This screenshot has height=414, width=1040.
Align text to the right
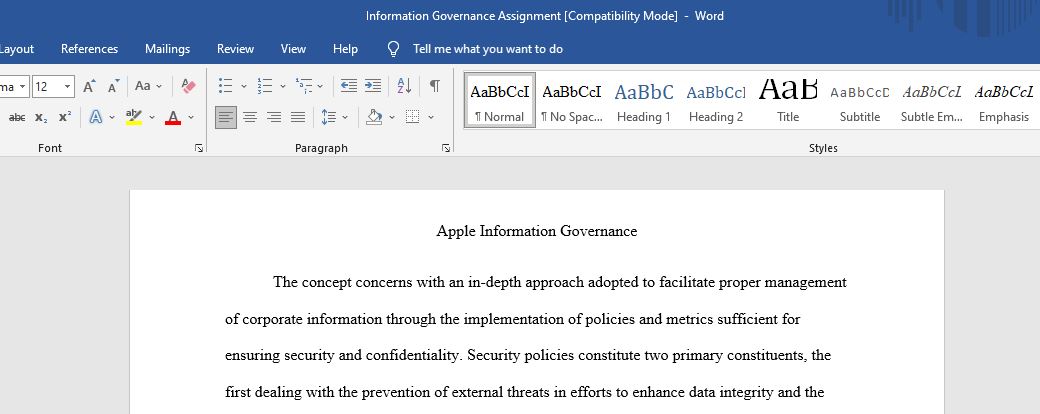click(274, 117)
